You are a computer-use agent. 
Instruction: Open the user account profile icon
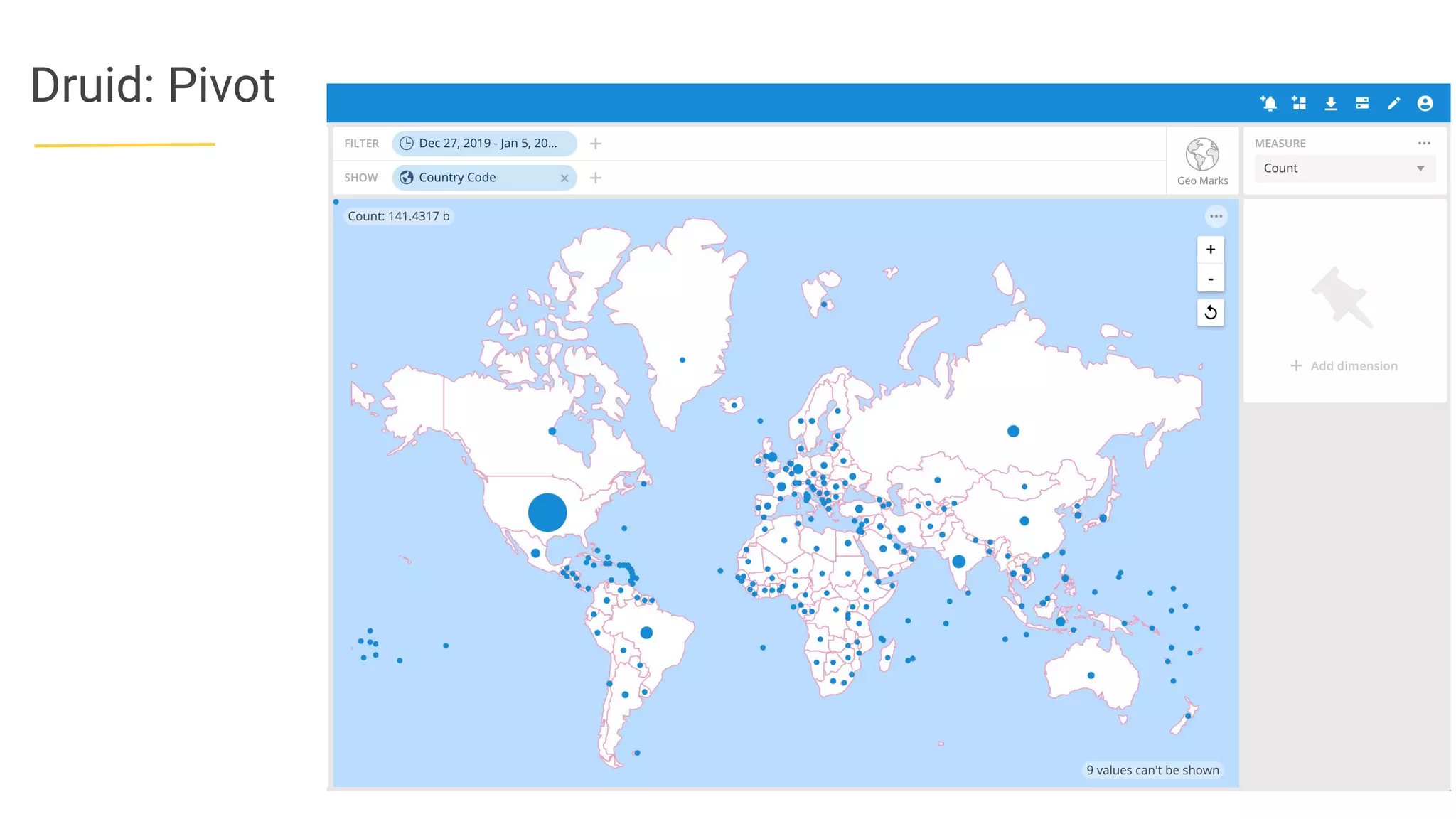click(x=1425, y=104)
